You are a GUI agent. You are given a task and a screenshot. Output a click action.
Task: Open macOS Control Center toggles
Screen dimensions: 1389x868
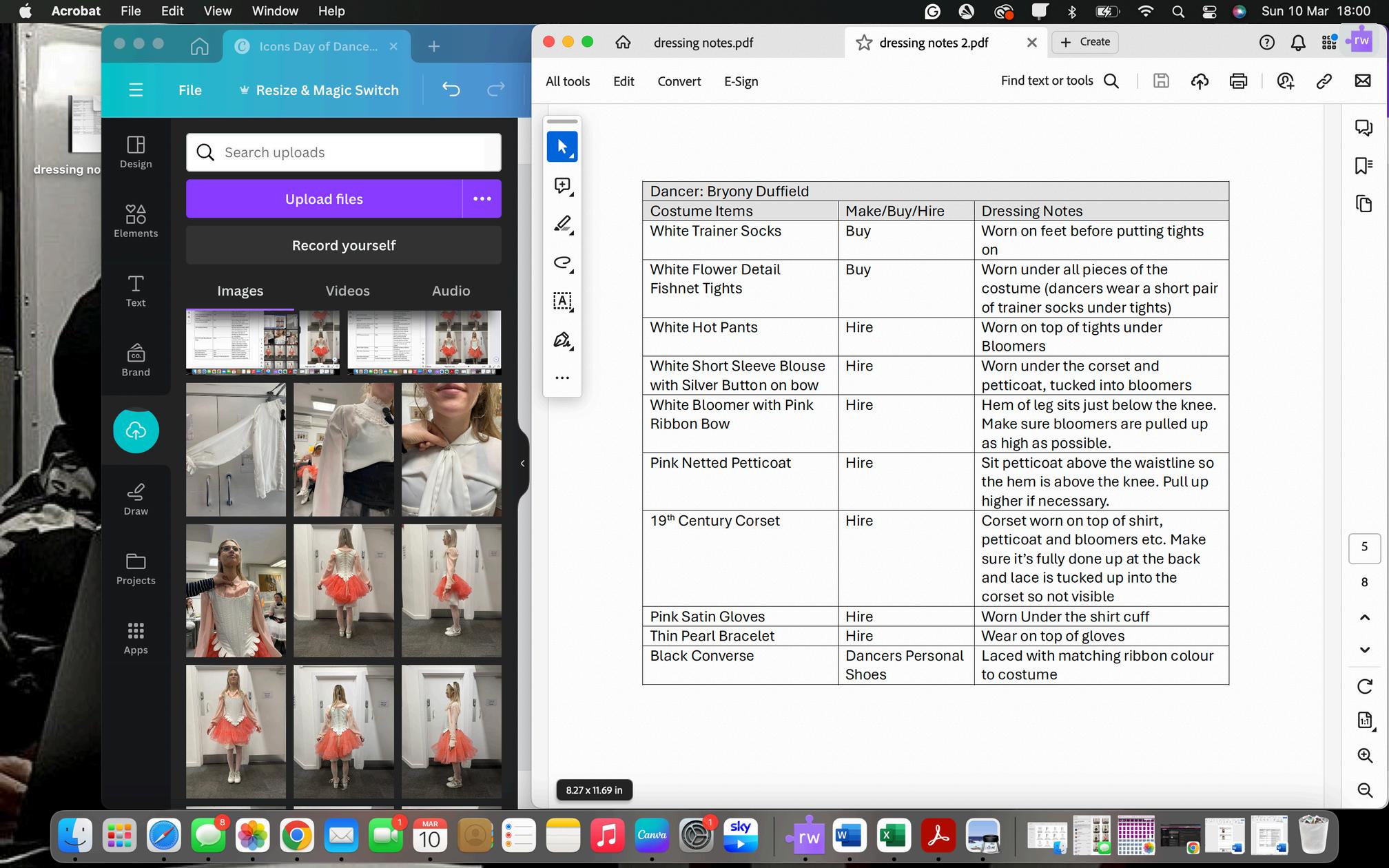[1209, 11]
